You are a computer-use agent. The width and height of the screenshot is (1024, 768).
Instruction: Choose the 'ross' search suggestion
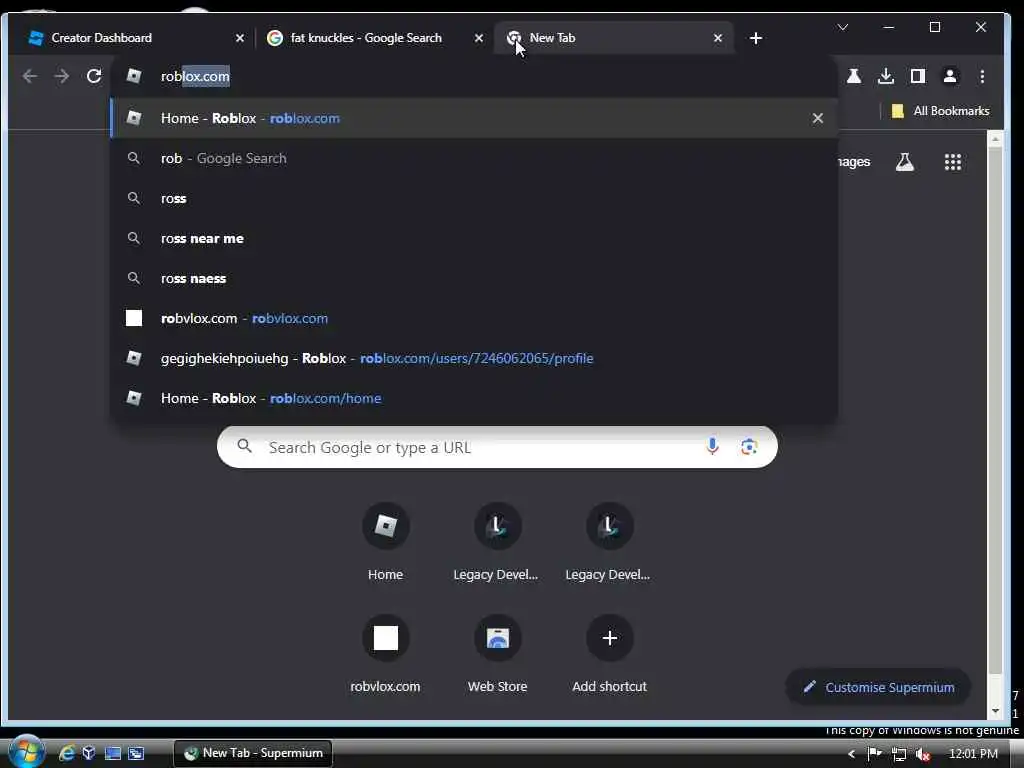coord(474,199)
